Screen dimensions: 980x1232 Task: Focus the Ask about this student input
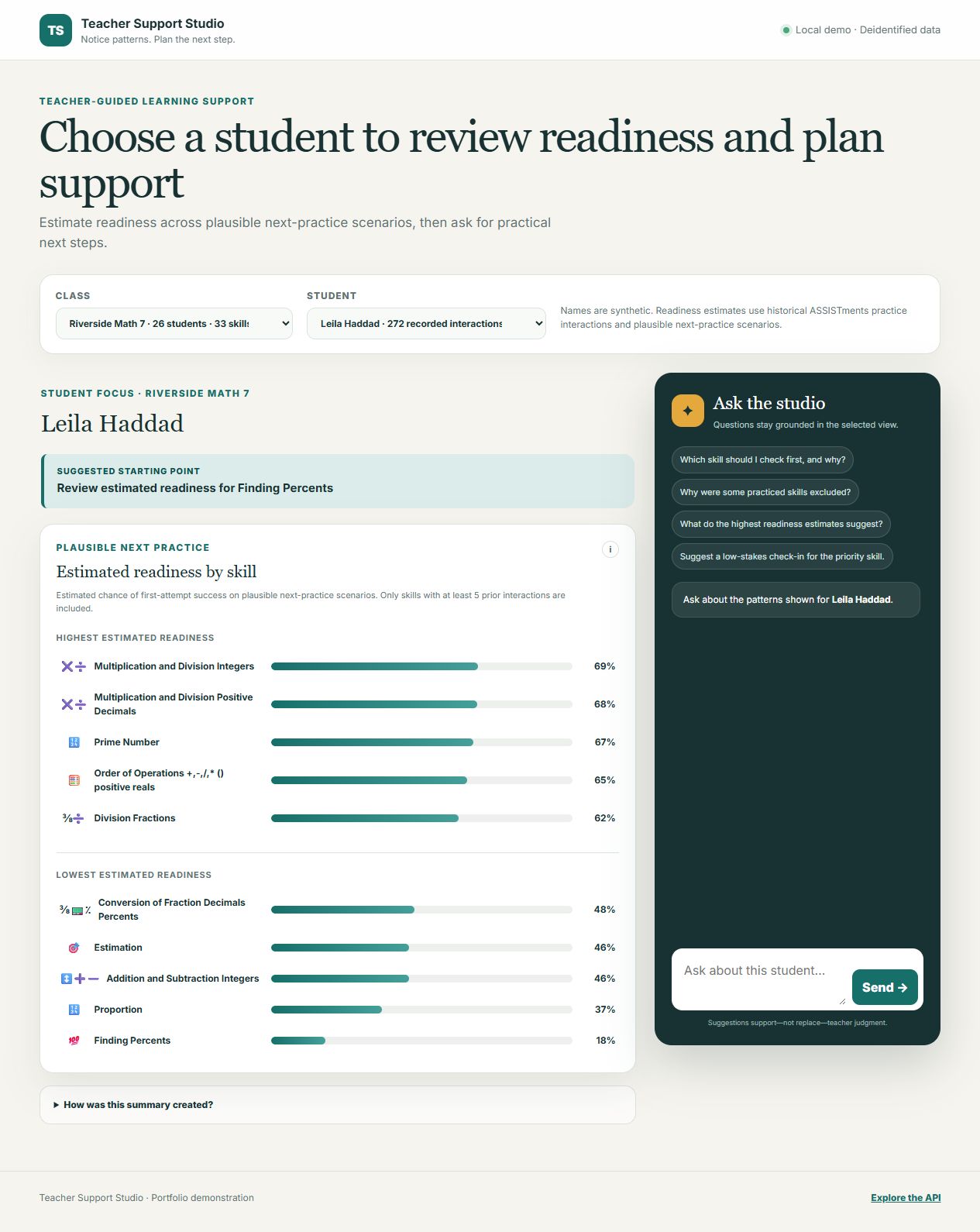759,979
